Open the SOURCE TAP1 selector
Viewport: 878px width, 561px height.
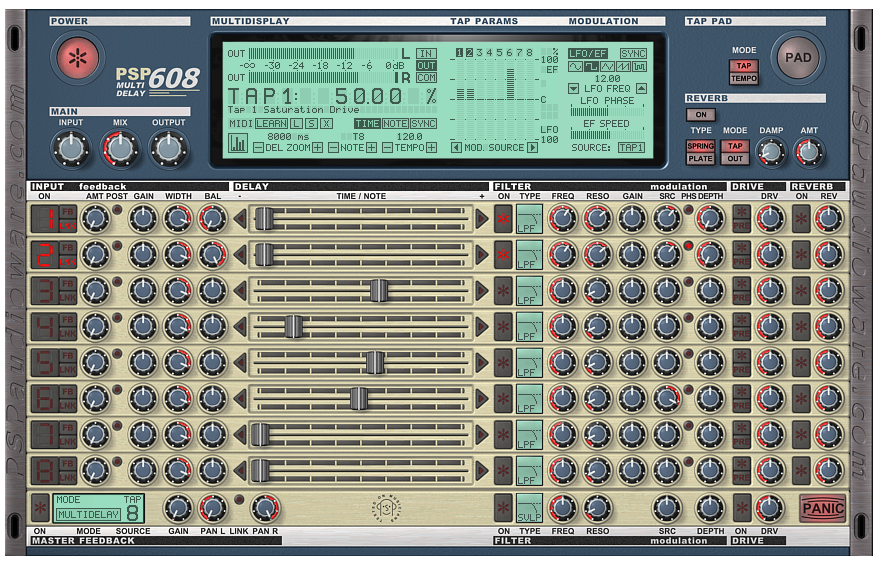[x=631, y=147]
